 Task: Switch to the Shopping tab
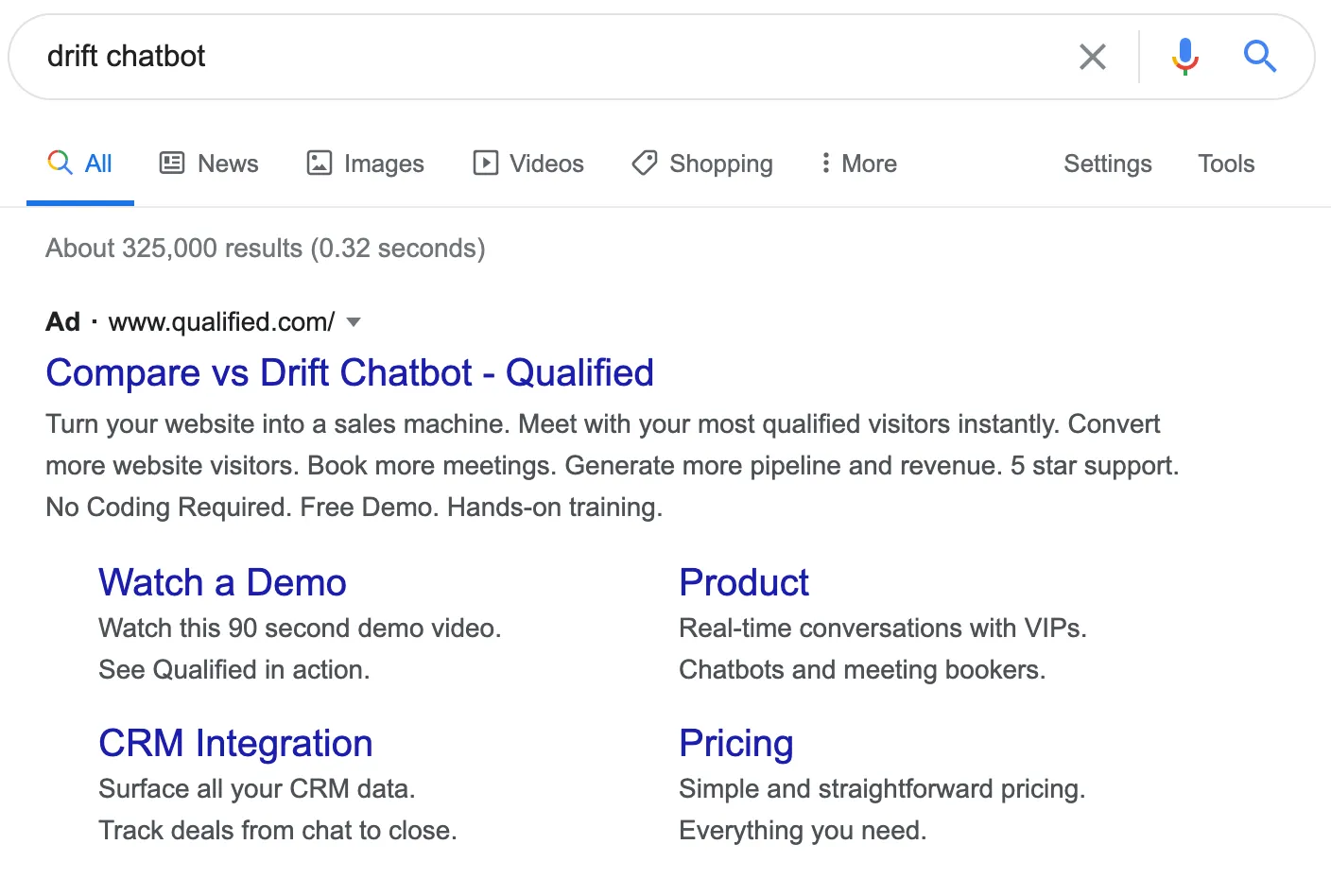pyautogui.click(x=720, y=163)
